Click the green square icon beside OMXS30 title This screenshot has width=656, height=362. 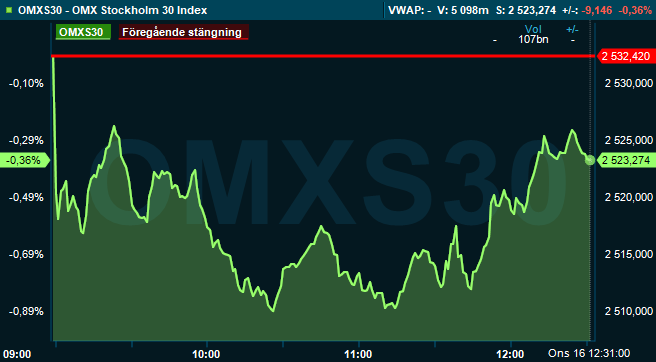[10, 10]
